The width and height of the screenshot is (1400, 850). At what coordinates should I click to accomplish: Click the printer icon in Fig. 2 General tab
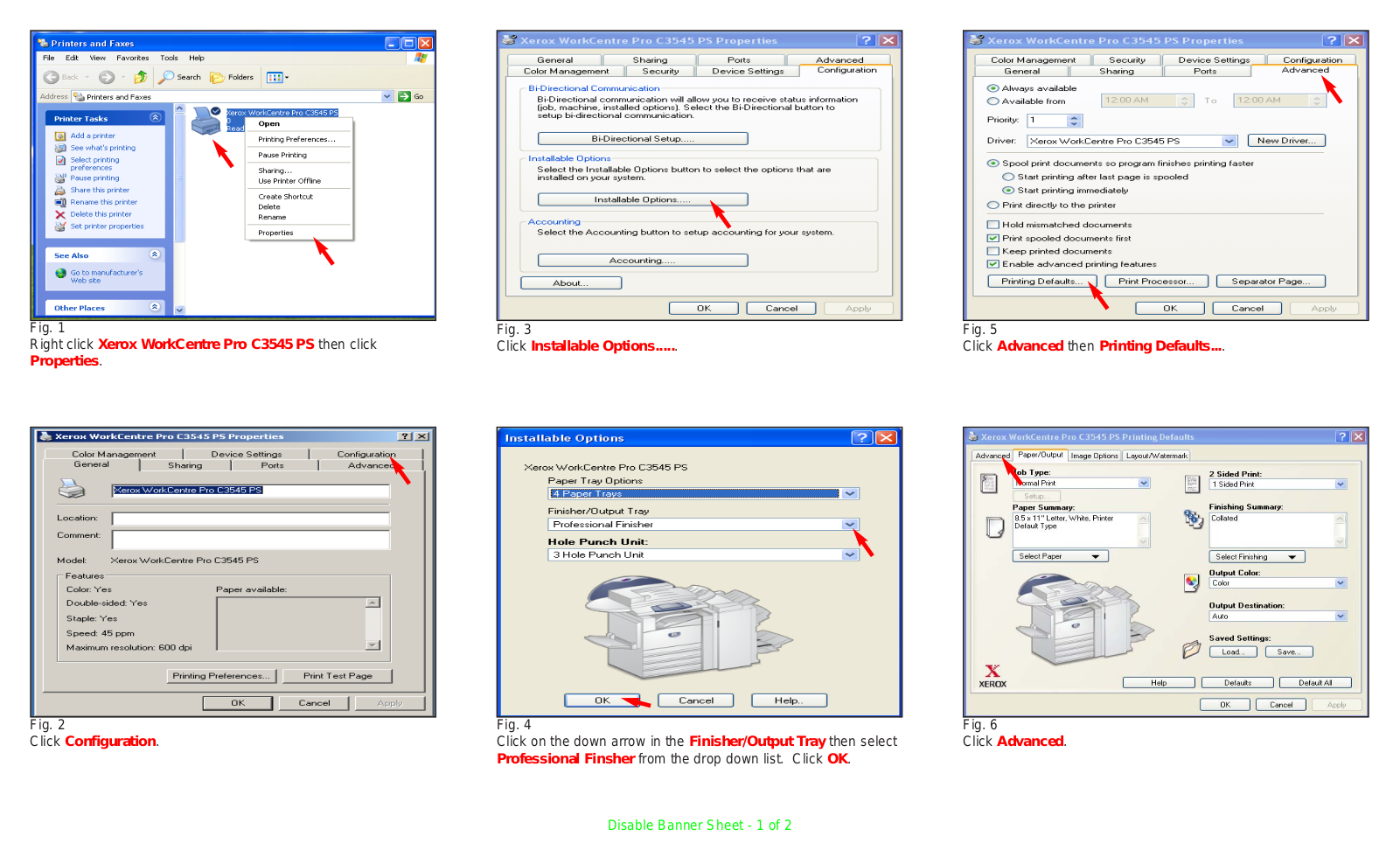[x=72, y=489]
